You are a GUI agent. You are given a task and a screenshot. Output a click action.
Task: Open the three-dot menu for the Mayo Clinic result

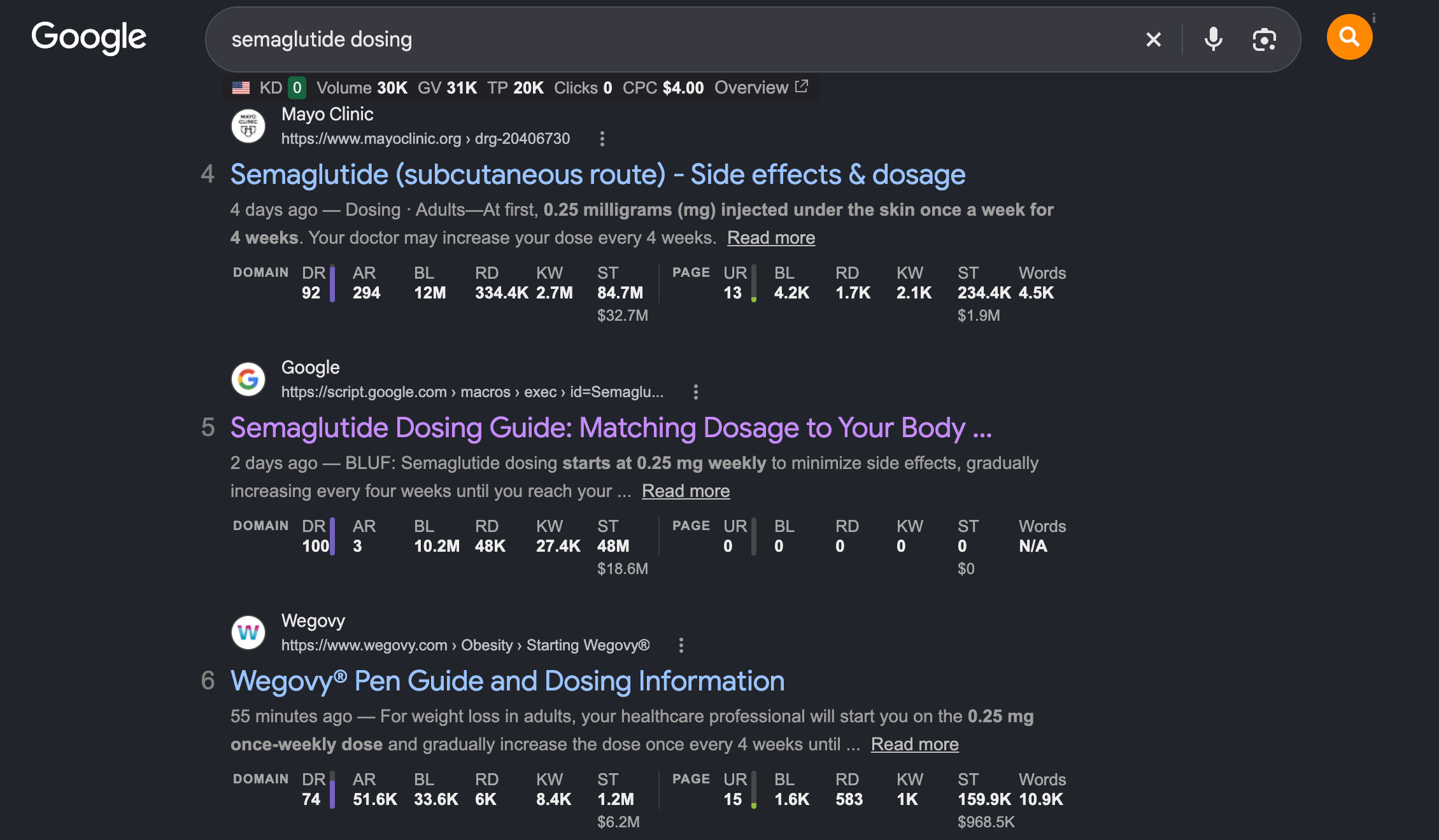point(602,139)
